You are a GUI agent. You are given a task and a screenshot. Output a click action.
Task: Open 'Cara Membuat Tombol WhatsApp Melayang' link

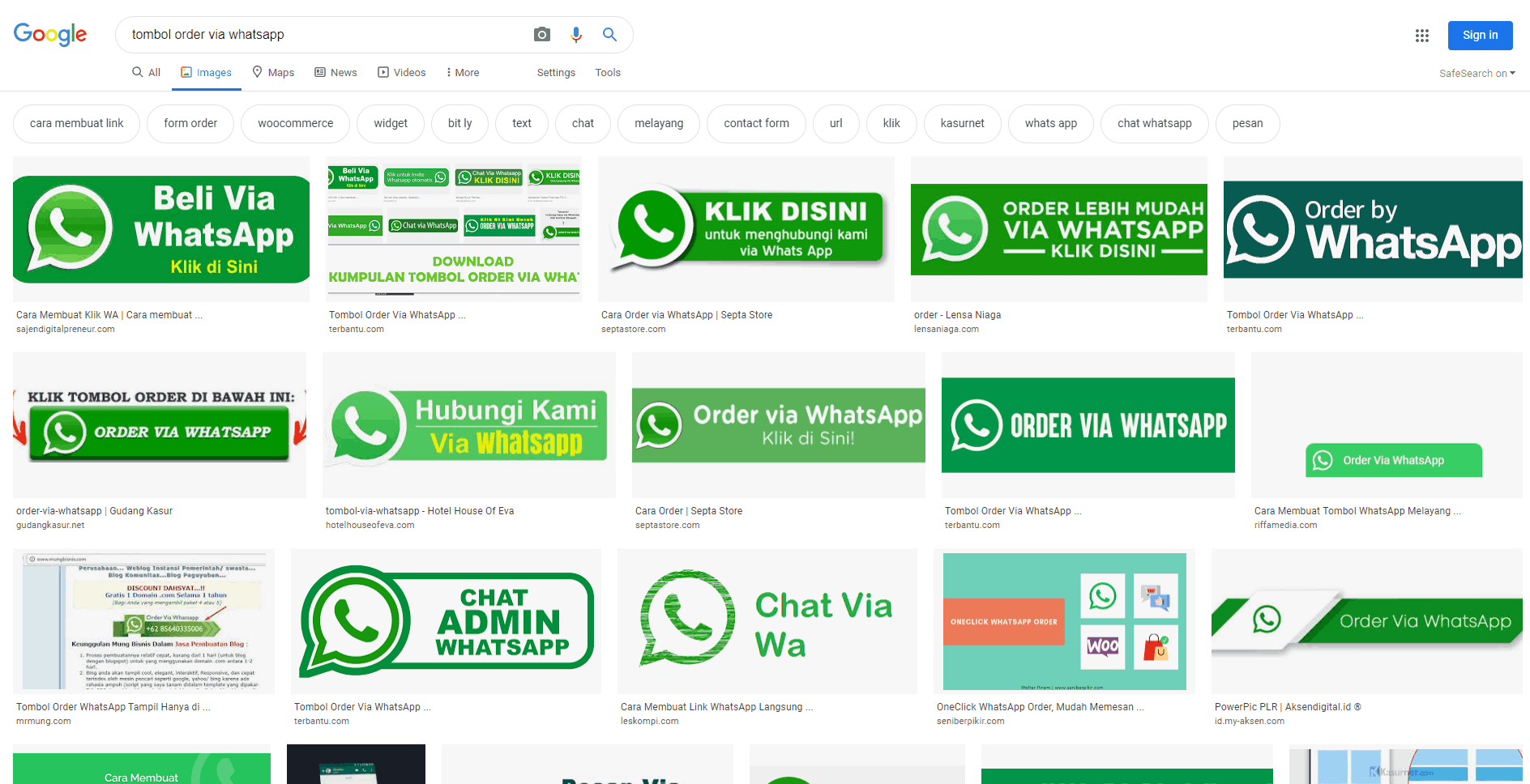pos(1357,511)
